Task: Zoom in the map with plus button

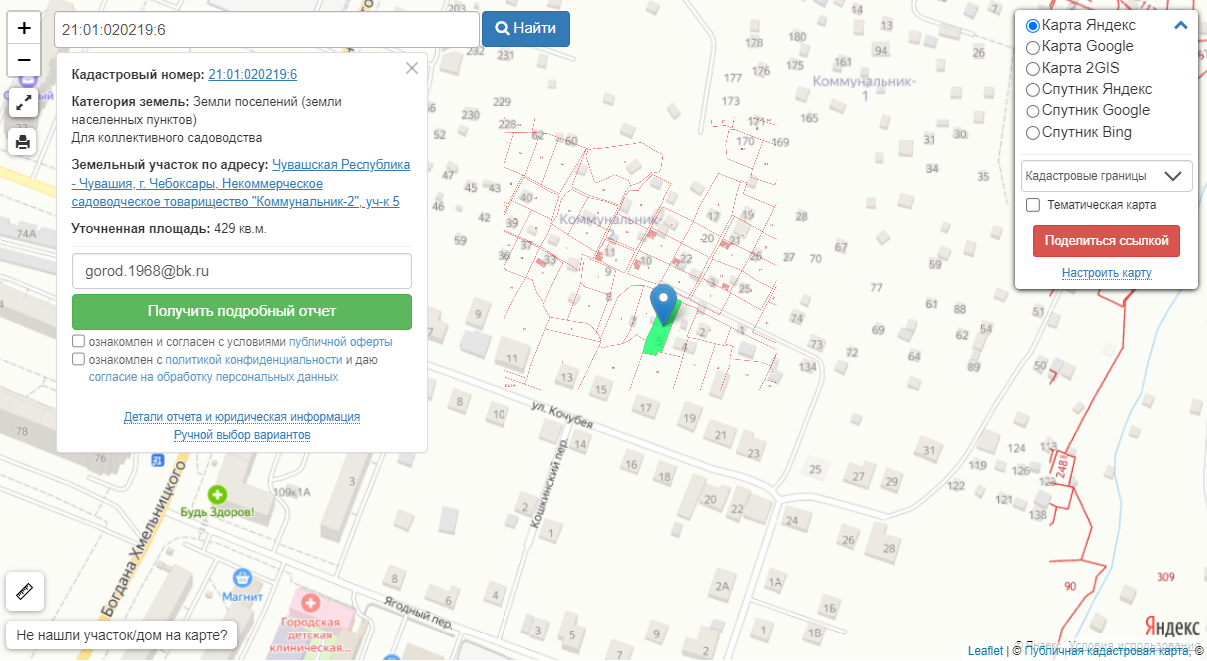Action: 24,28
